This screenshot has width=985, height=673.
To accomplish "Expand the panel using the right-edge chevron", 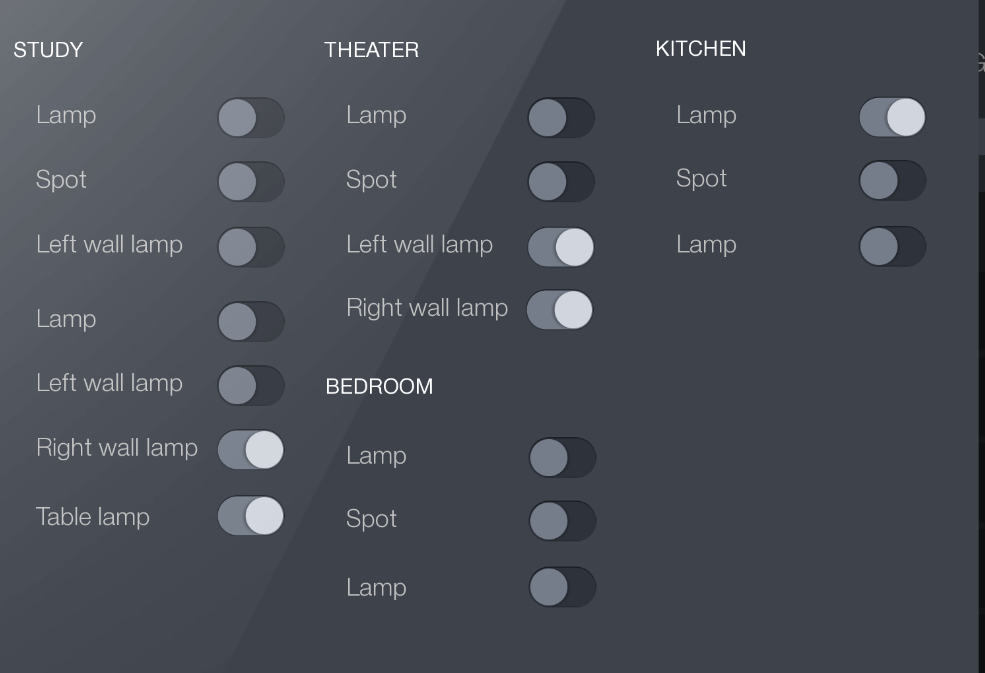I will 980,60.
